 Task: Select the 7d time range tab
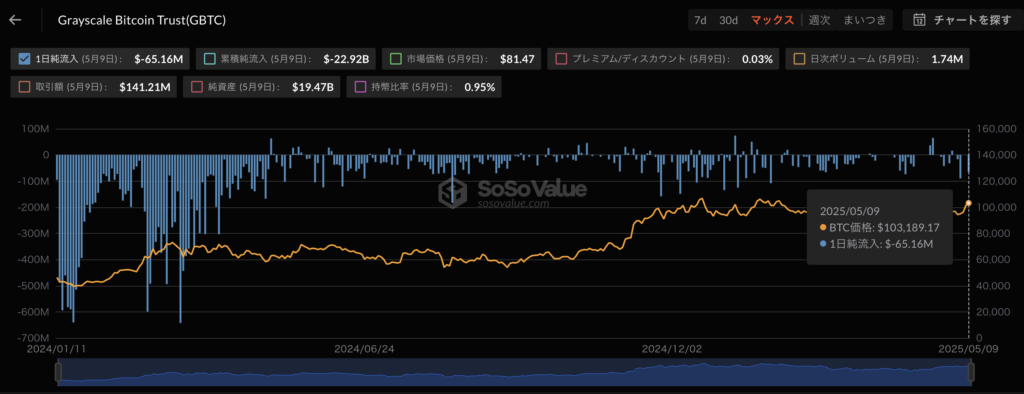700,20
